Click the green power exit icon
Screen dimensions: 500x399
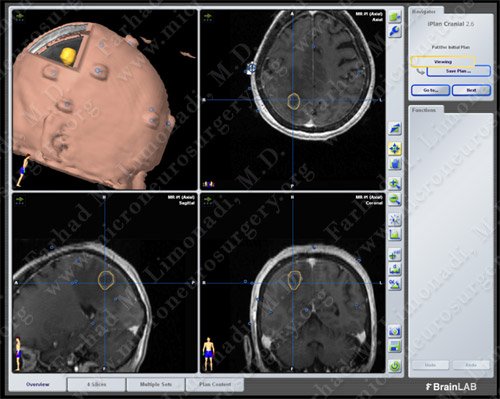click(395, 366)
